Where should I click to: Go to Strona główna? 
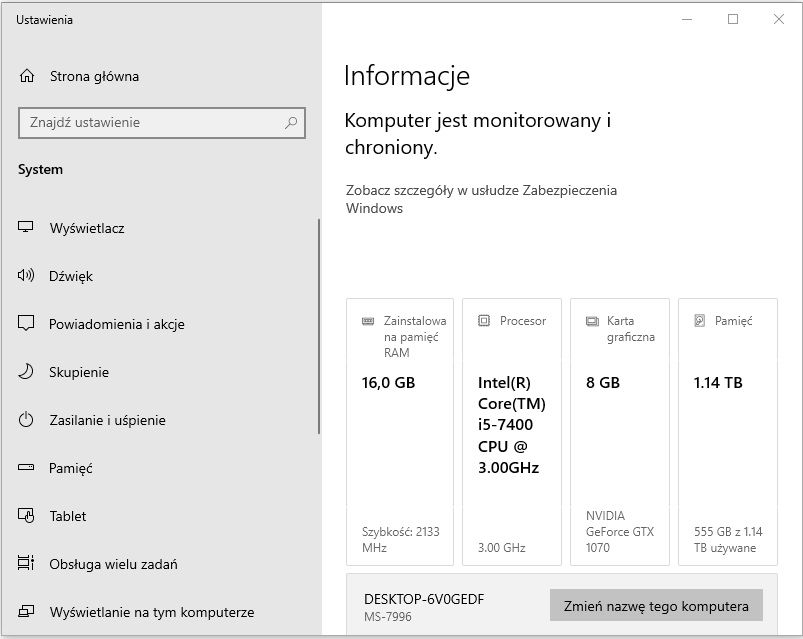94,76
